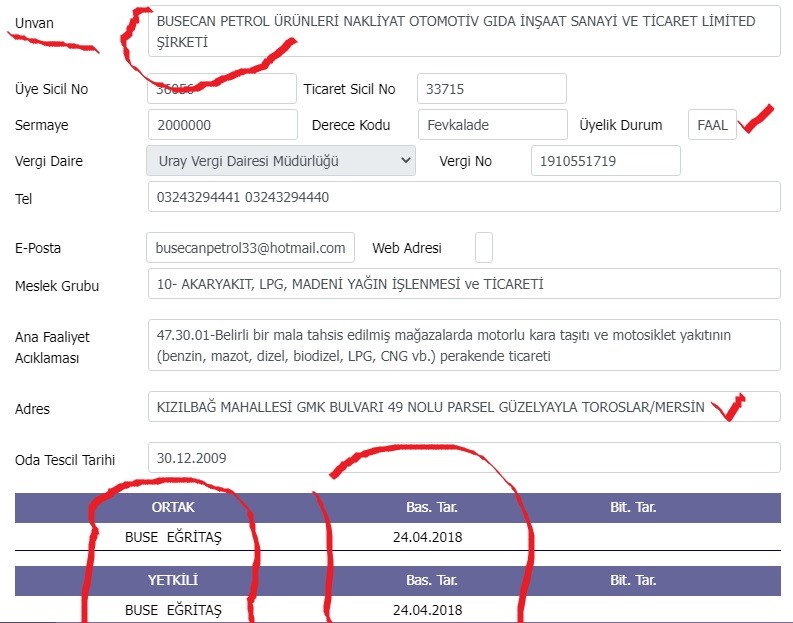This screenshot has height=623, width=793.
Task: Click the Derece Kodu label
Action: click(350, 125)
